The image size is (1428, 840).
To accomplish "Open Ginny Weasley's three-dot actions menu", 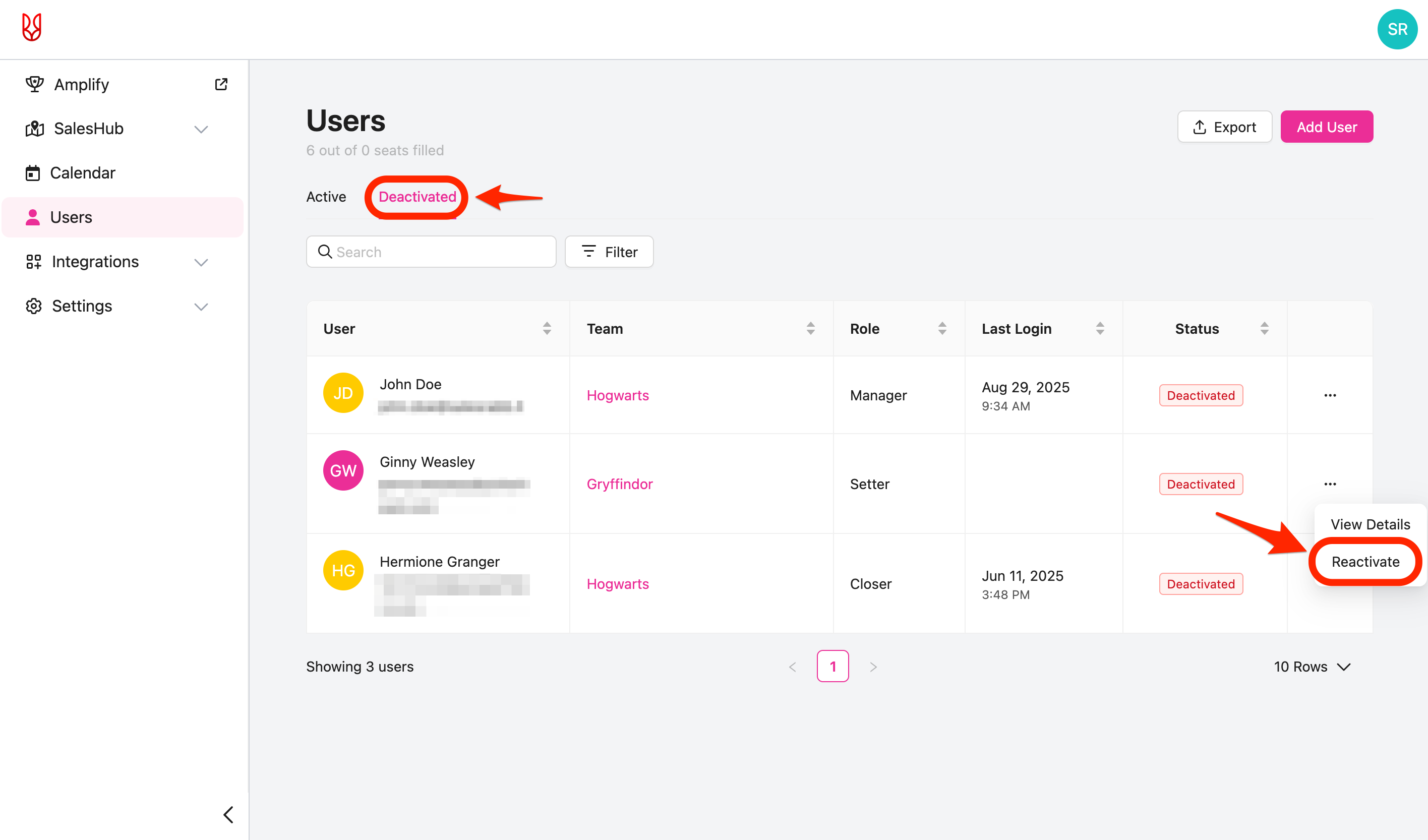I will click(1329, 484).
